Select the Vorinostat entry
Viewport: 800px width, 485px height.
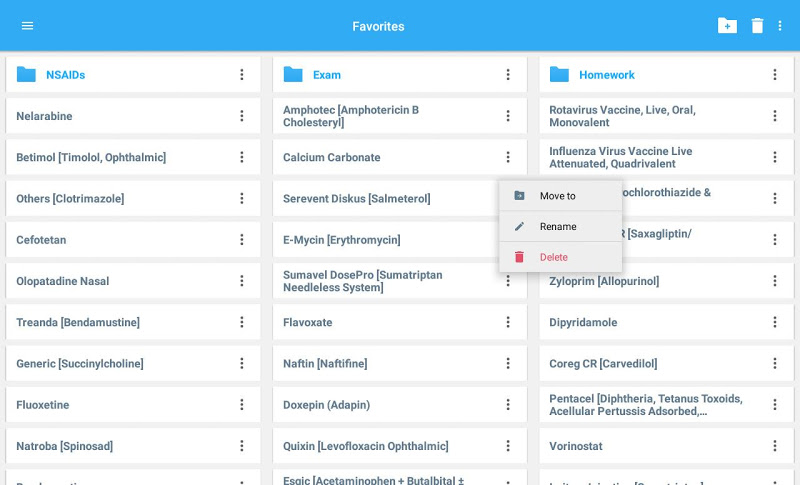coord(666,447)
